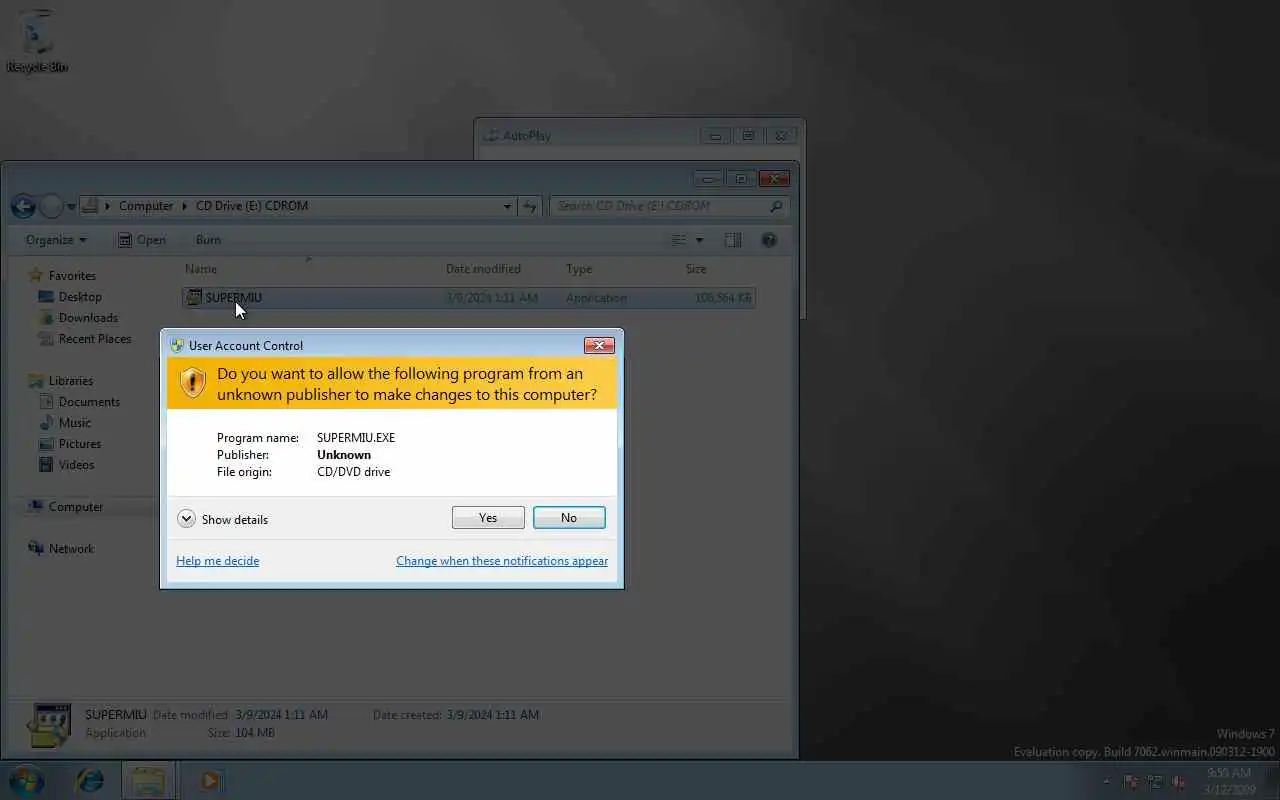Open Internet Explorer from the taskbar
Screen dimensions: 1280x800
[89, 780]
